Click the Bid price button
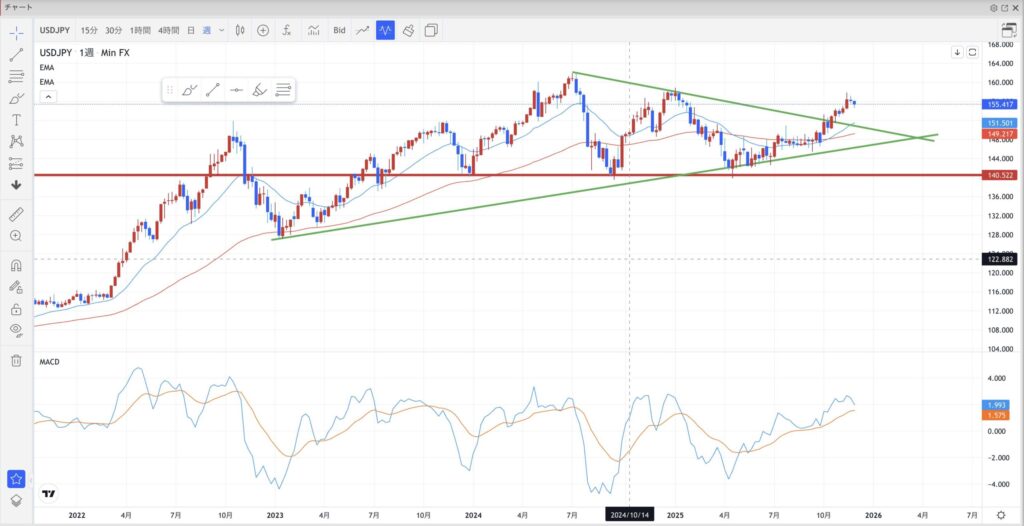The width and height of the screenshot is (1024, 526). pos(339,30)
